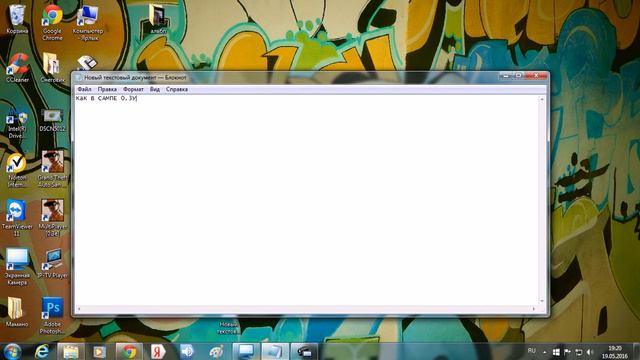Select the Grand Theft Auto San desktop icon
Viewport: 640px width, 360px height.
(52, 169)
